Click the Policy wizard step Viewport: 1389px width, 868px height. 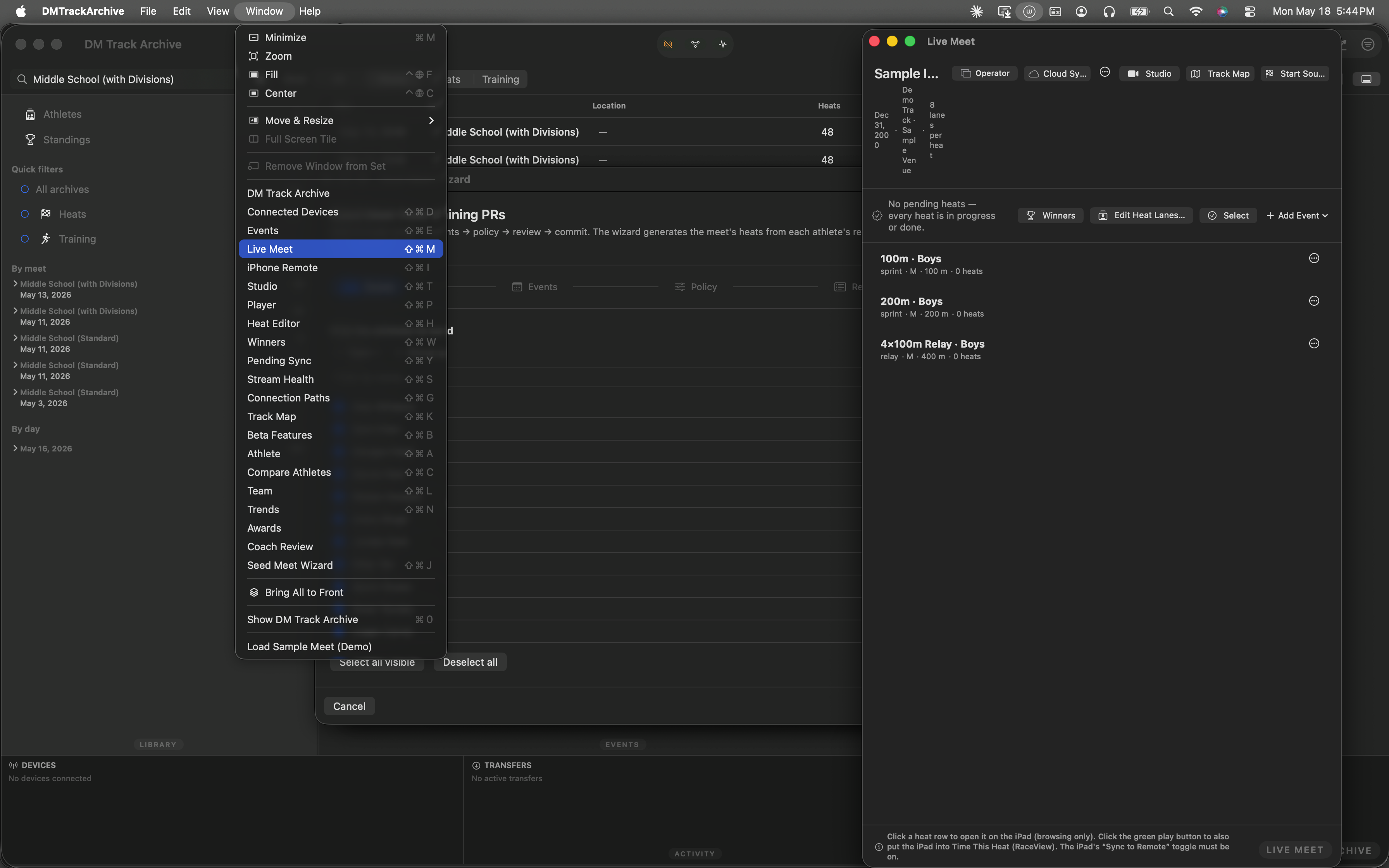(696, 286)
